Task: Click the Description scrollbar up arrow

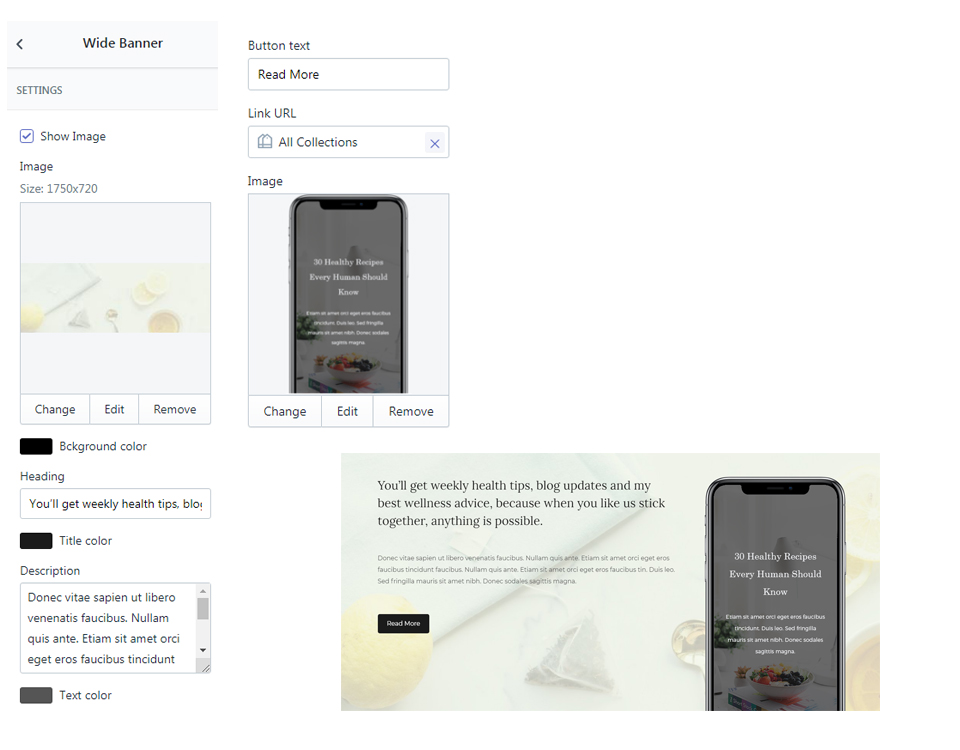Action: point(203,591)
